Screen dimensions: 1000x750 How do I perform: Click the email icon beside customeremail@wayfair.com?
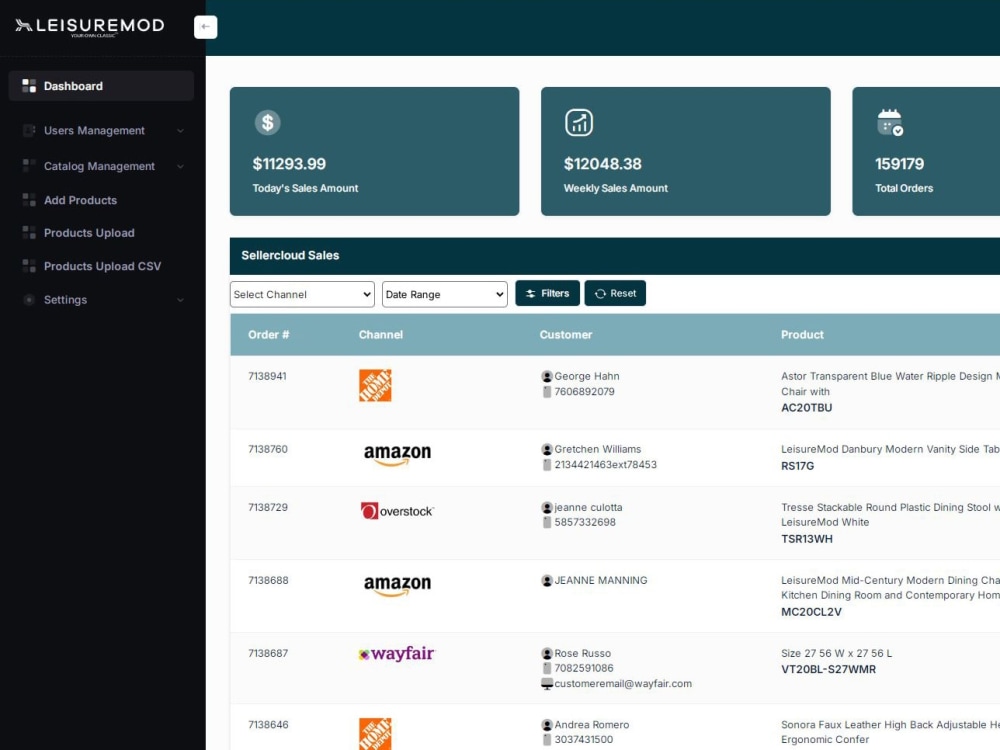tap(547, 684)
